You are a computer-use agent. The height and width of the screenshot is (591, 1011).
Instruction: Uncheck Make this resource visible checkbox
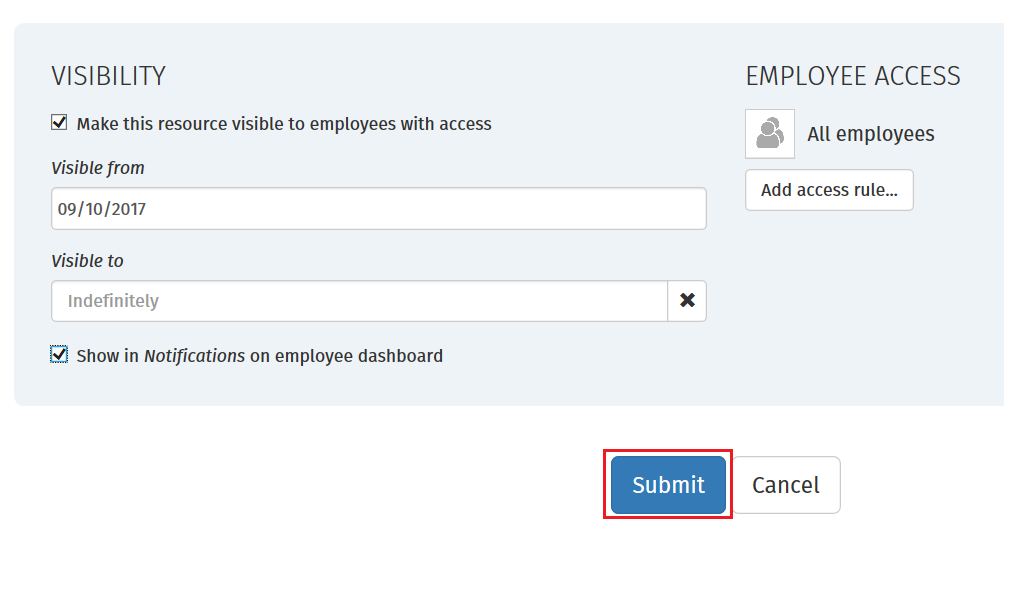[59, 122]
